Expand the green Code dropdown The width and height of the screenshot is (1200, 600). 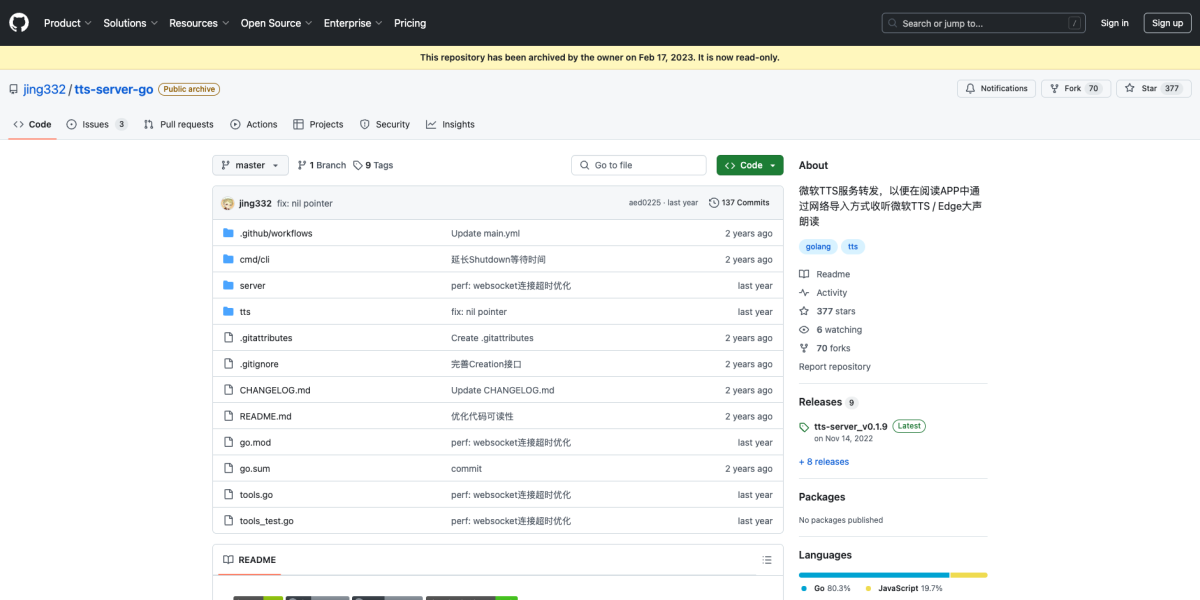click(x=749, y=165)
